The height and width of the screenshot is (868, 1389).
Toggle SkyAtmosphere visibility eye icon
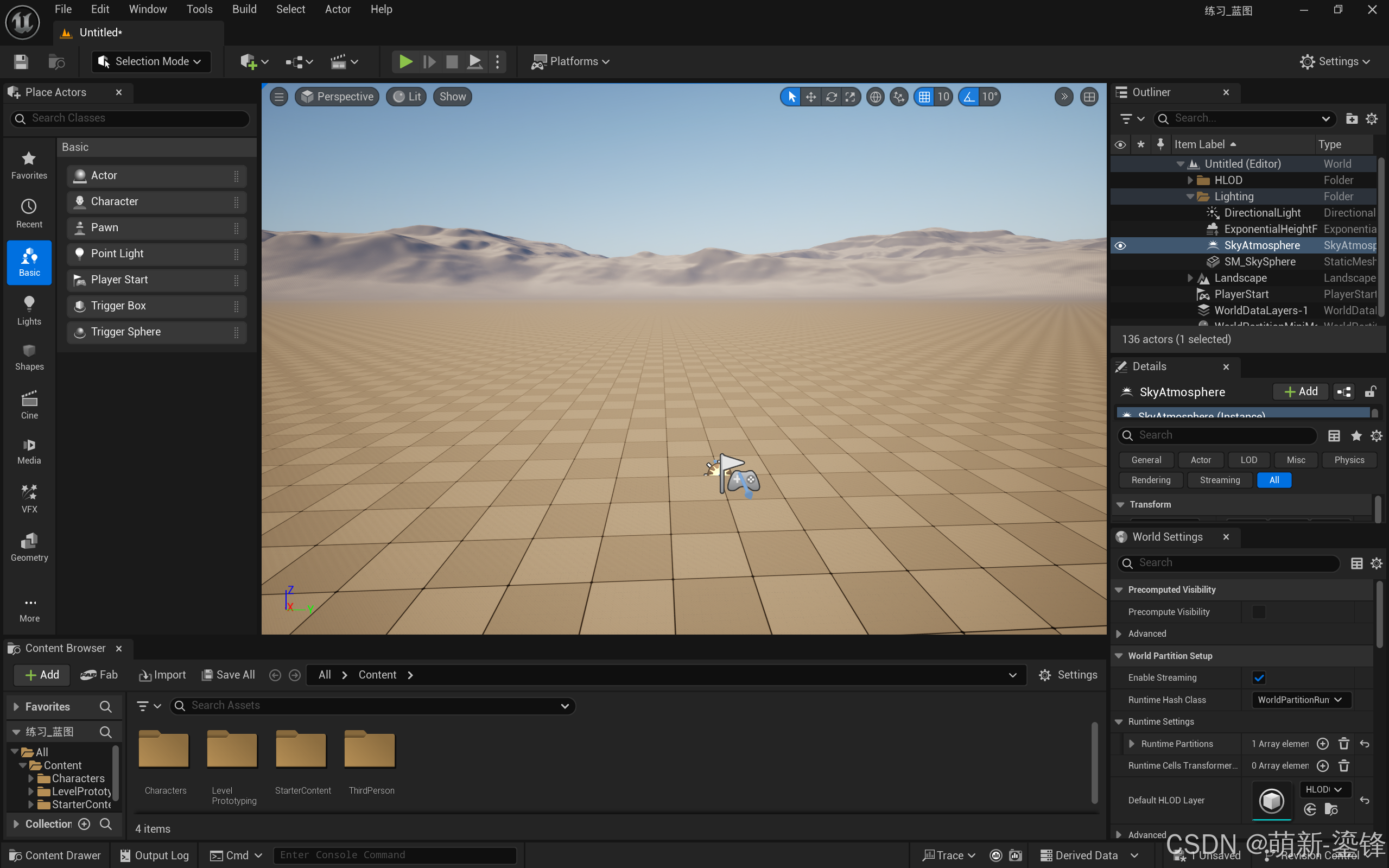point(1120,245)
